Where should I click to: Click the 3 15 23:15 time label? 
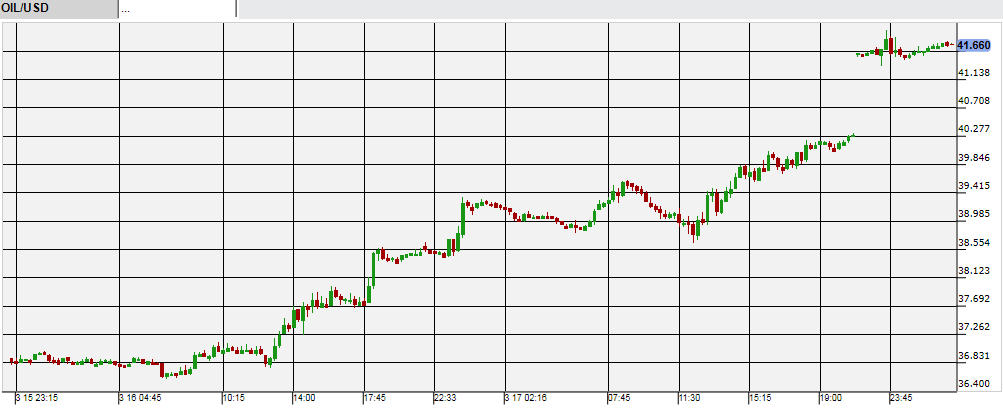[x=36, y=398]
